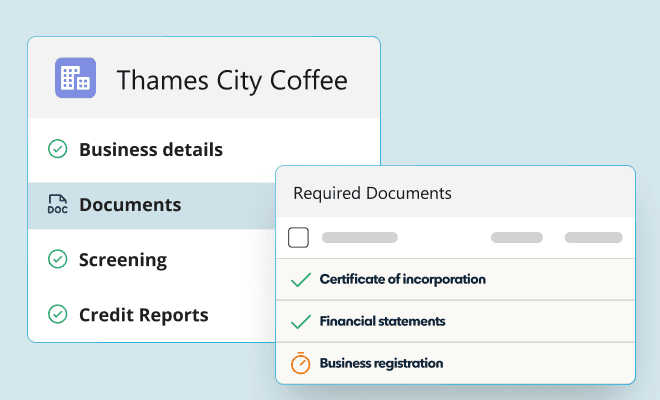Click the DOC file icon beside Documents

coord(58,205)
